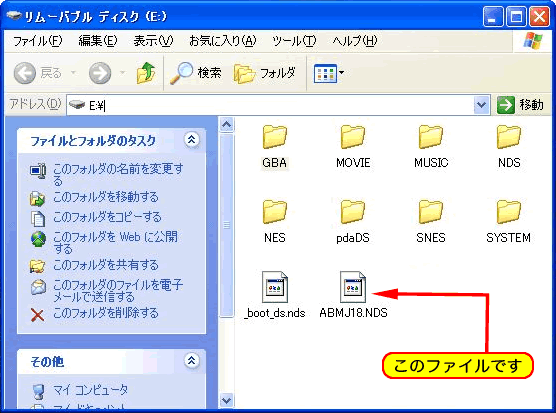Expand the address bar dropdown arrow
Image resolution: width=556 pixels, height=413 pixels.
[482, 105]
